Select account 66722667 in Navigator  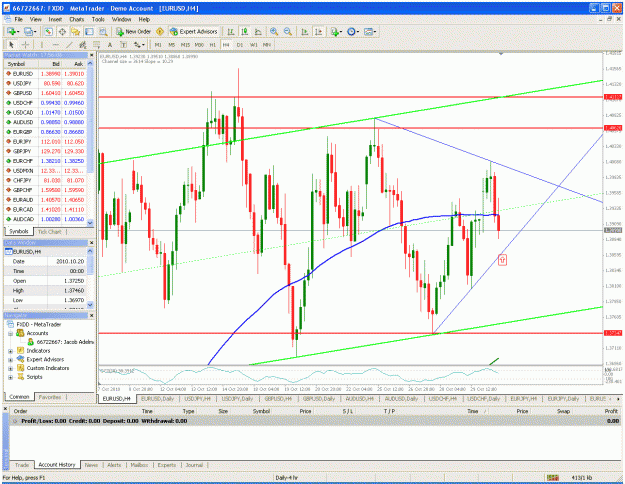pyautogui.click(x=62, y=342)
